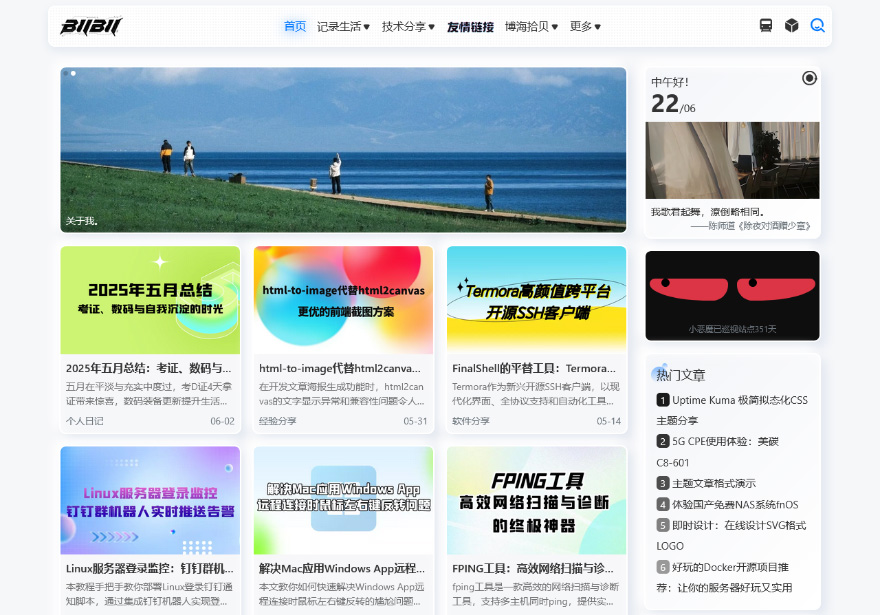Expand the 博海拾贝 dropdown menu

click(531, 27)
